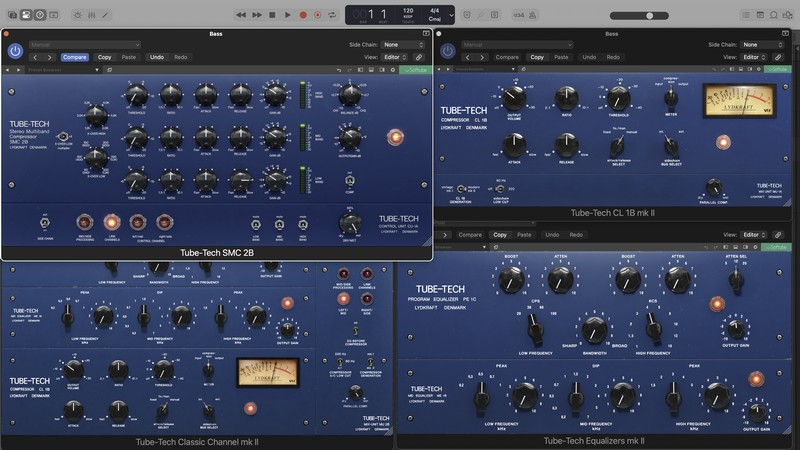Toggle the Mid/Side Processing lamp button
Image resolution: width=800 pixels, height=450 pixels.
point(84,222)
